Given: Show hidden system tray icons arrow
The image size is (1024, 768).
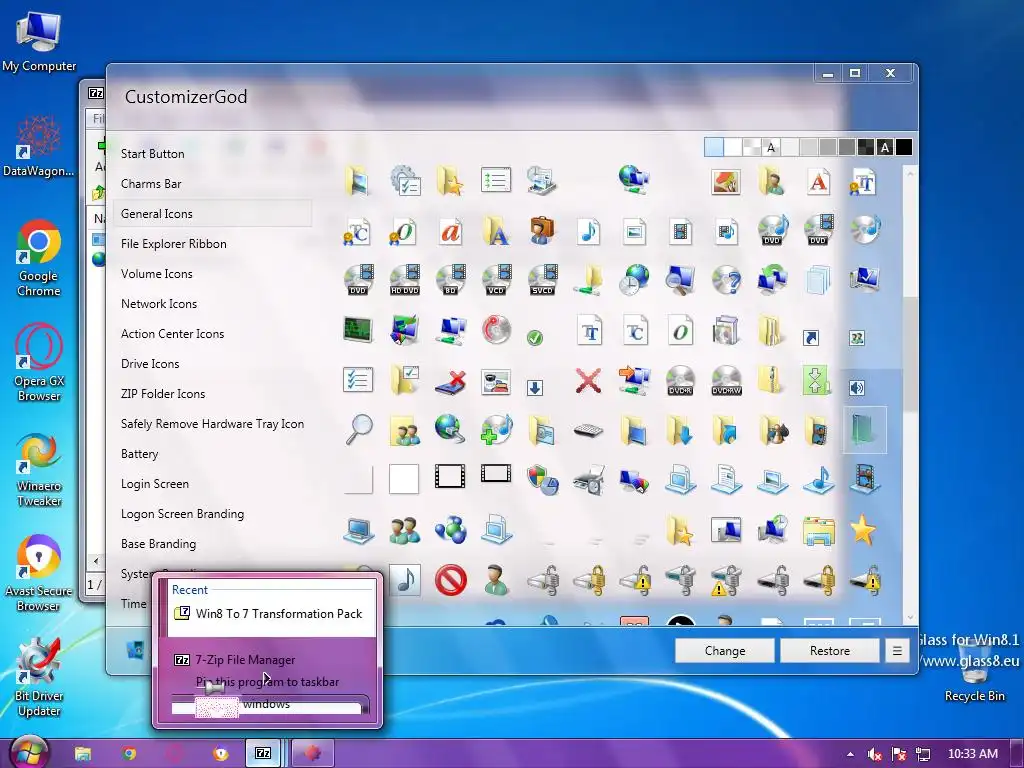Looking at the screenshot, I should click(850, 754).
